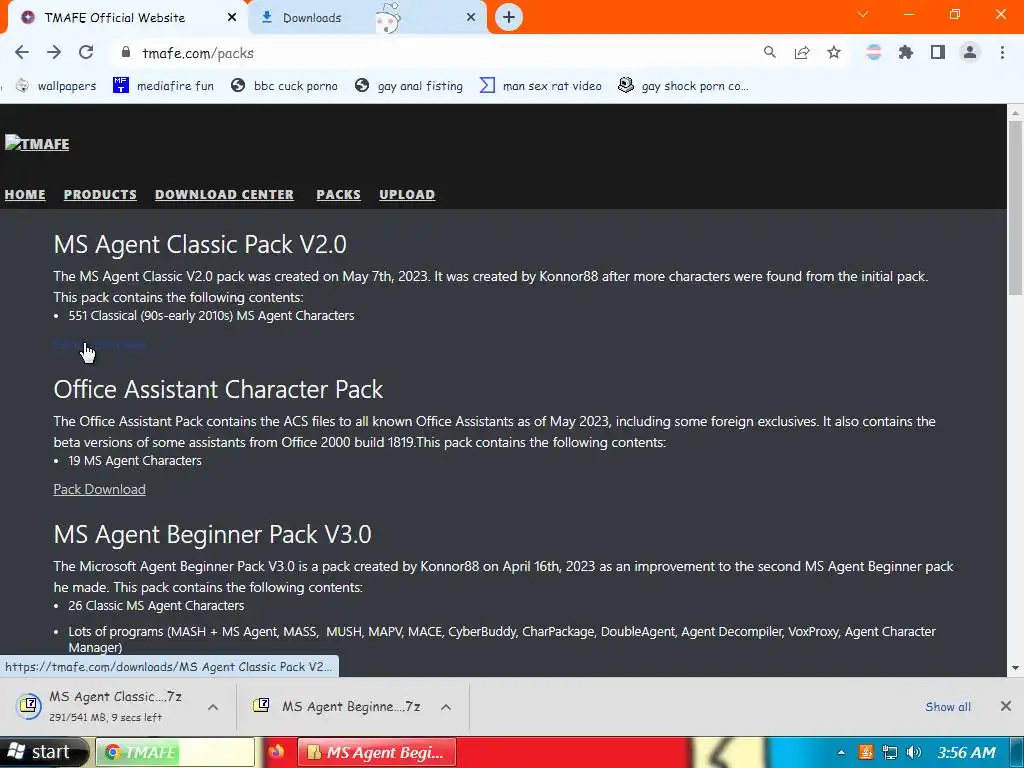This screenshot has height=768, width=1024.
Task: Click the MS Agent Classic Pack download link
Action: coord(99,344)
